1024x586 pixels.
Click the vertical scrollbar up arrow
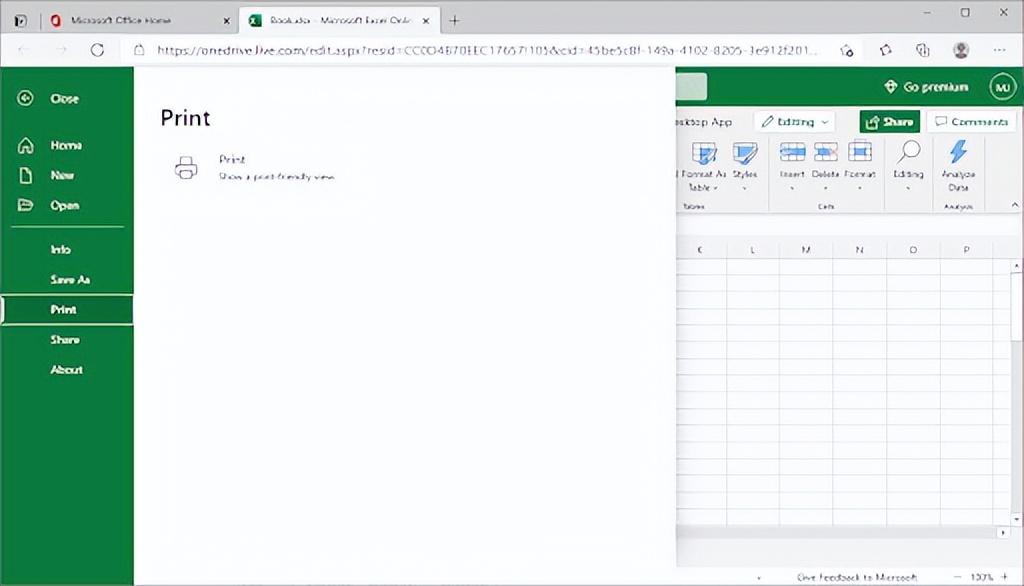click(x=1016, y=266)
